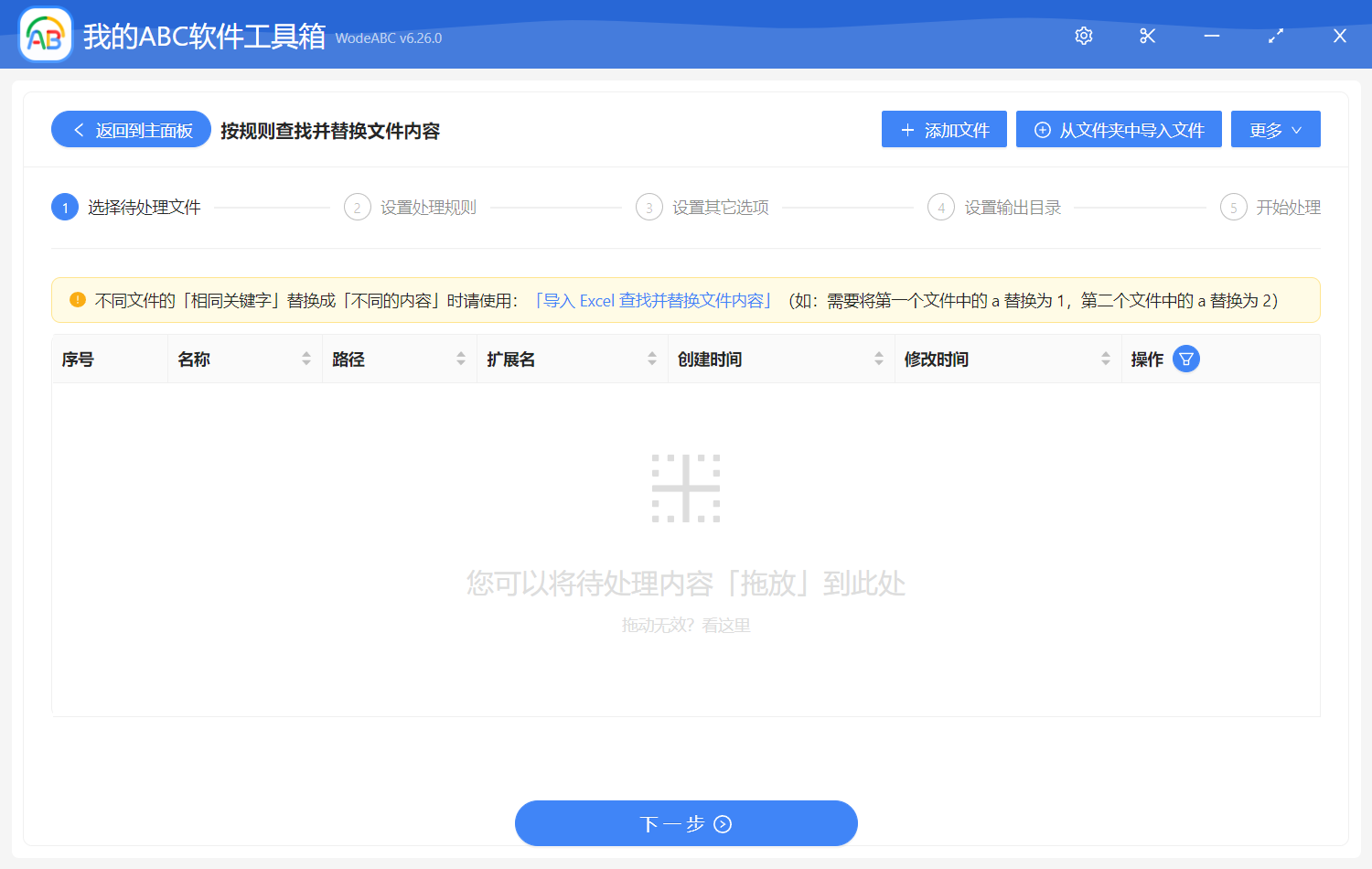This screenshot has width=1372, height=869.
Task: Click the dashed drag-drop placeholder icon
Action: click(x=686, y=488)
